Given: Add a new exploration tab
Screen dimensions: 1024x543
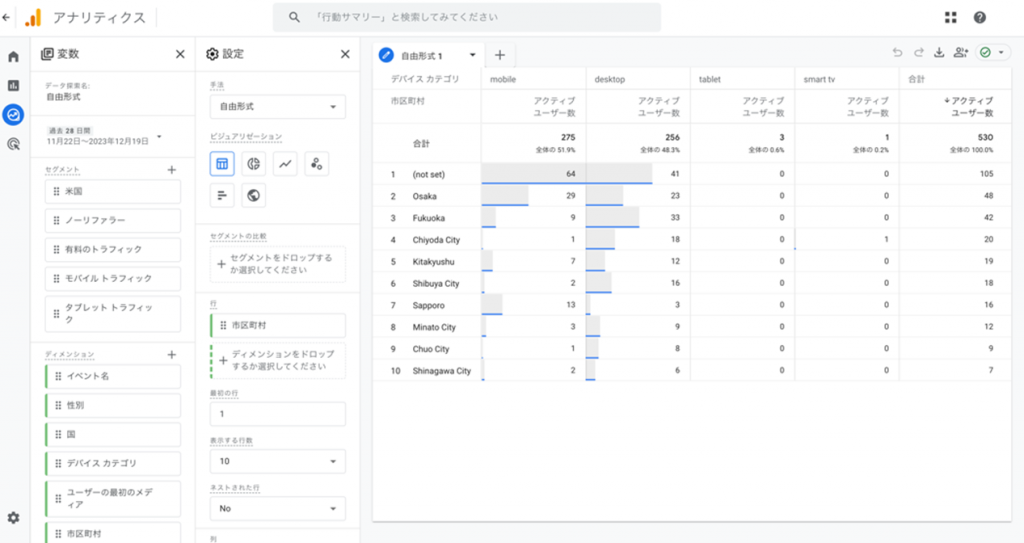Looking at the screenshot, I should (500, 55).
